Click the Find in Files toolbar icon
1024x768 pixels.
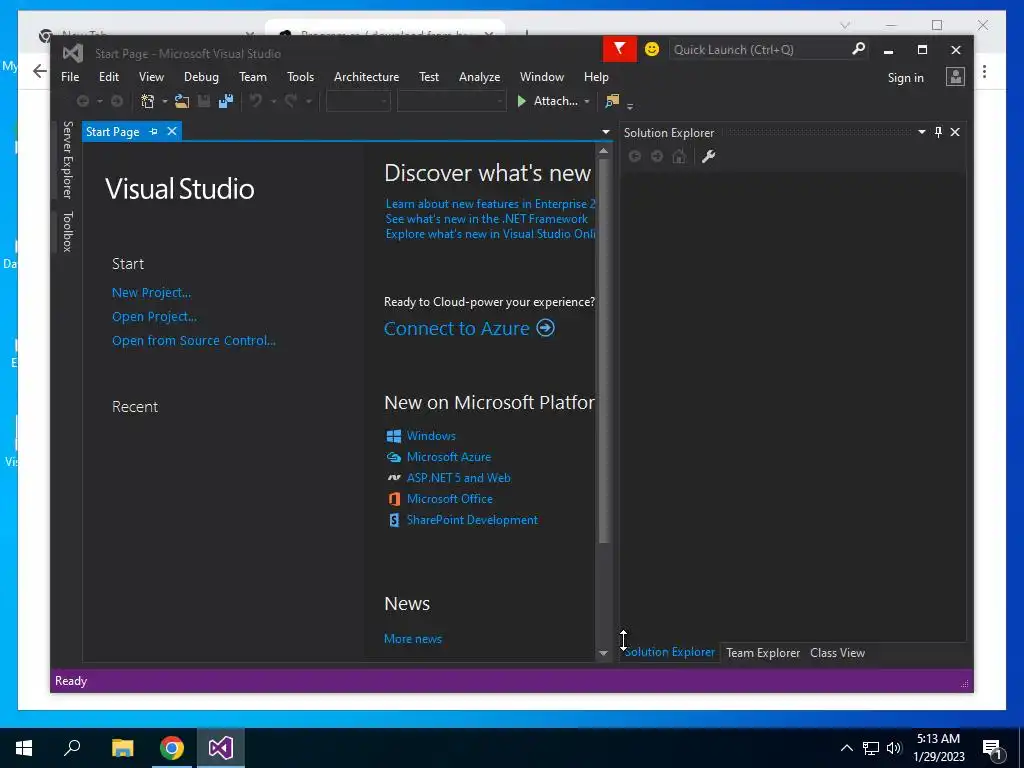[612, 101]
